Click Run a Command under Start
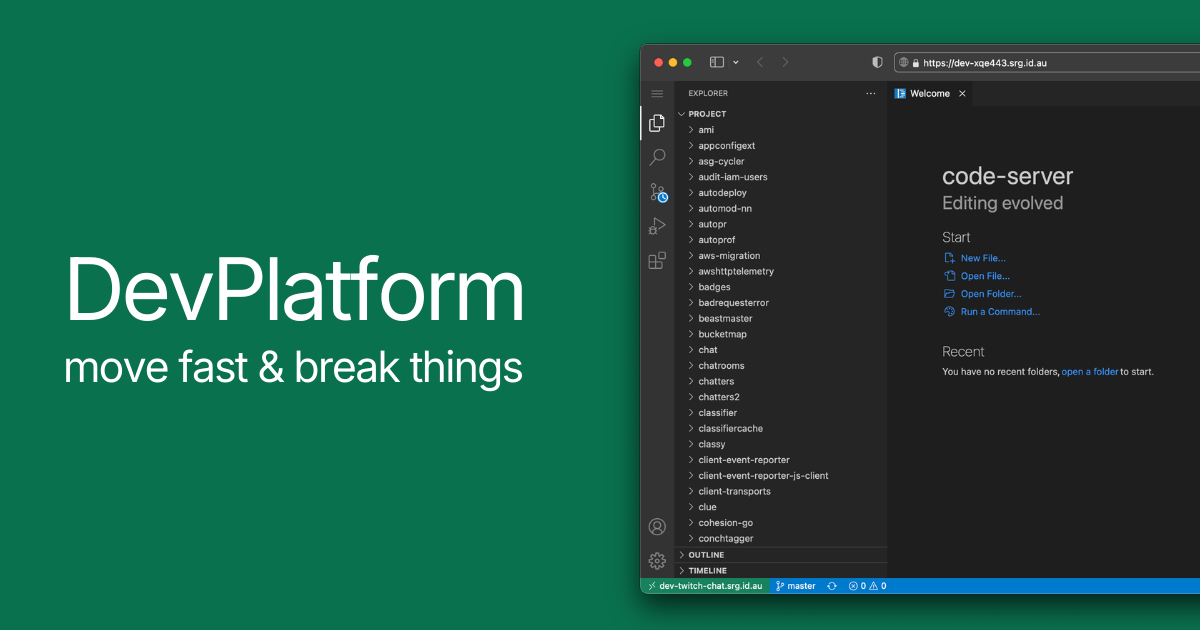The width and height of the screenshot is (1200, 630). pos(999,311)
